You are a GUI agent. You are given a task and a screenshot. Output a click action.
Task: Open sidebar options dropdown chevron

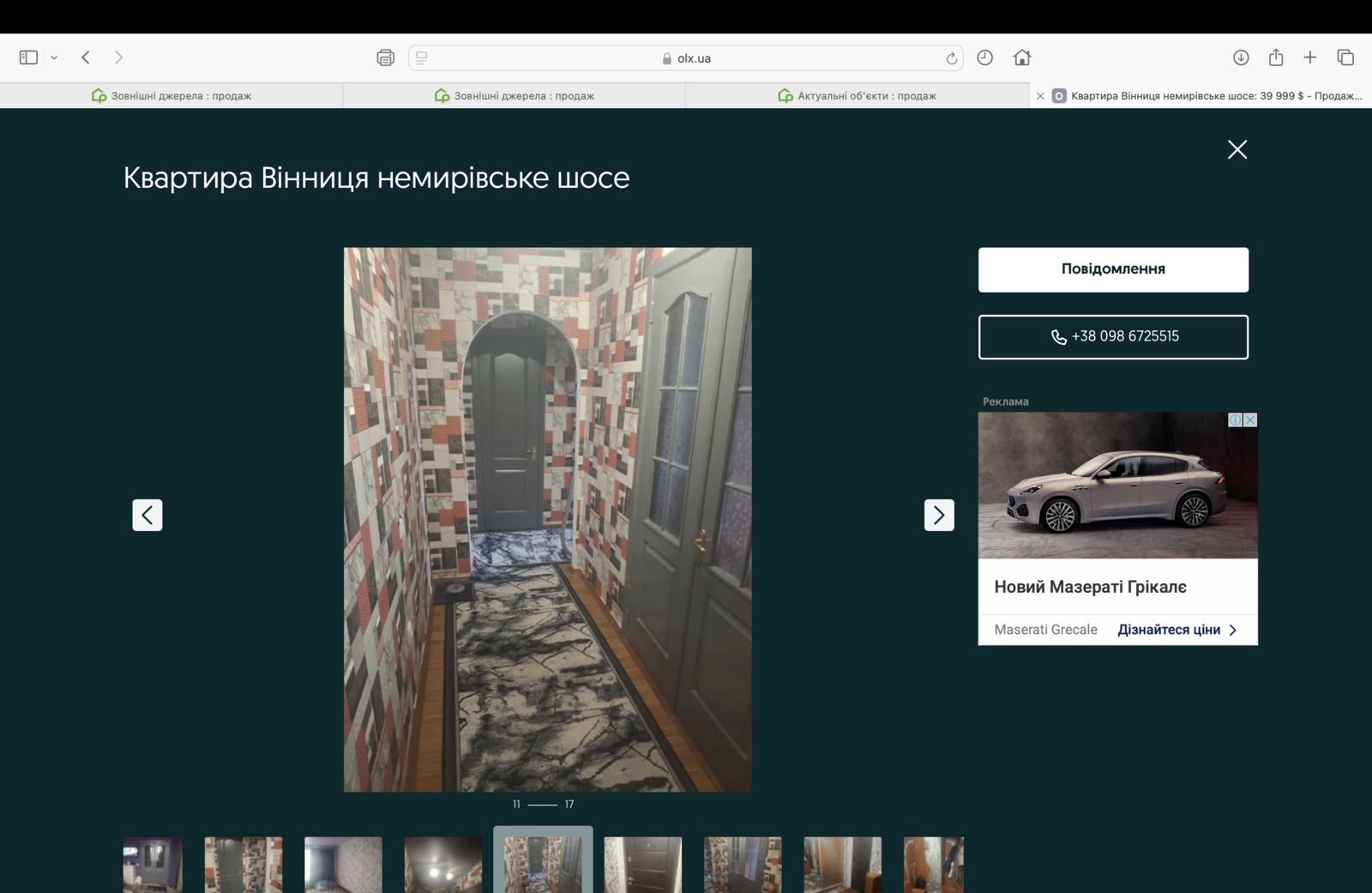pos(54,57)
